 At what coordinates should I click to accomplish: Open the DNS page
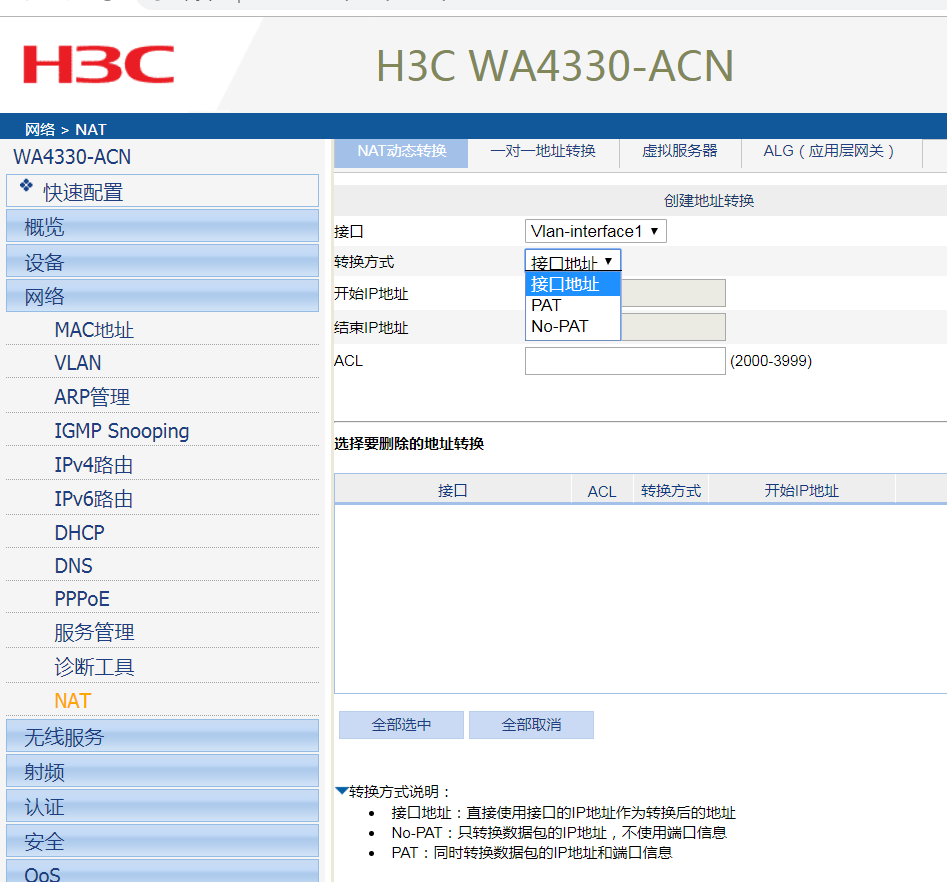73,566
